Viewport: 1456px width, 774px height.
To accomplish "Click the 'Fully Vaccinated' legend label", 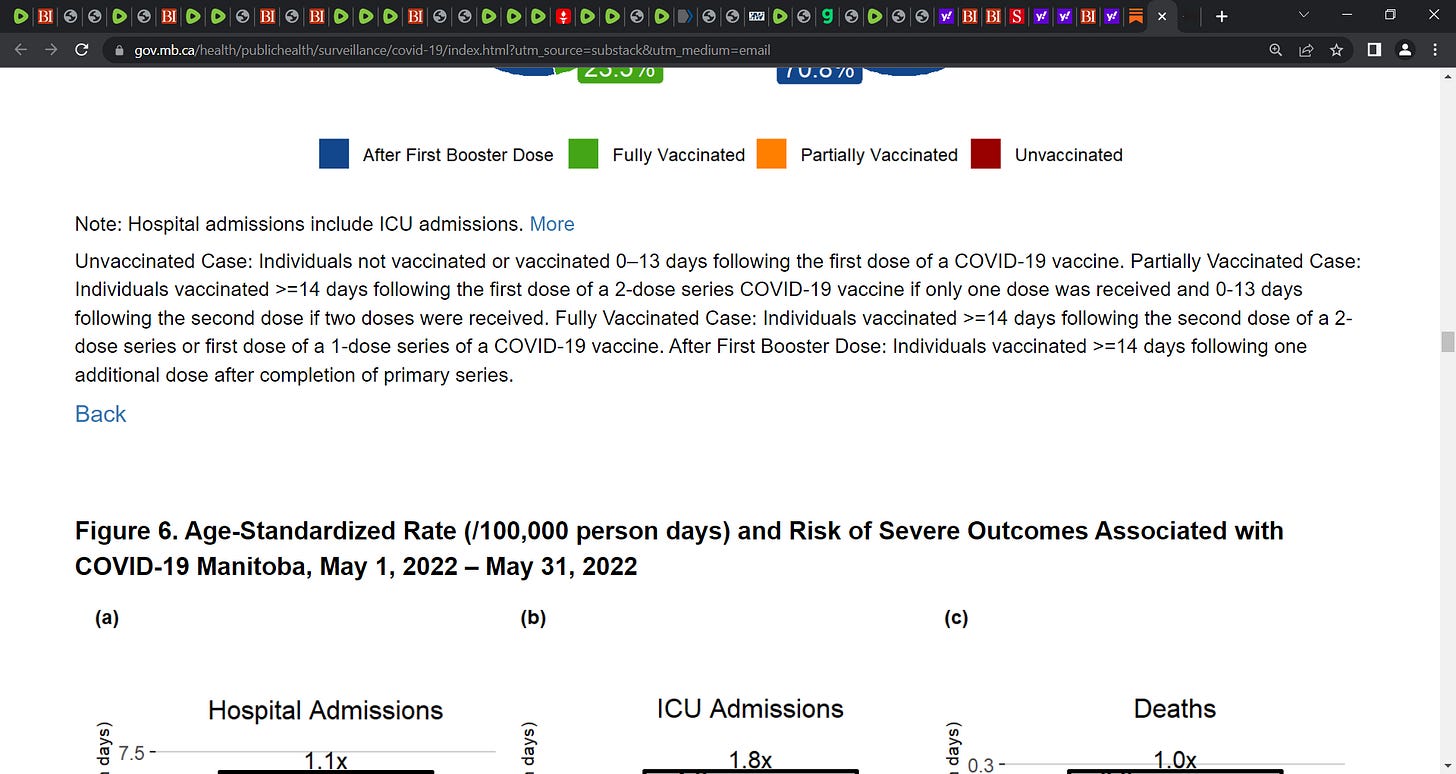I will click(679, 155).
